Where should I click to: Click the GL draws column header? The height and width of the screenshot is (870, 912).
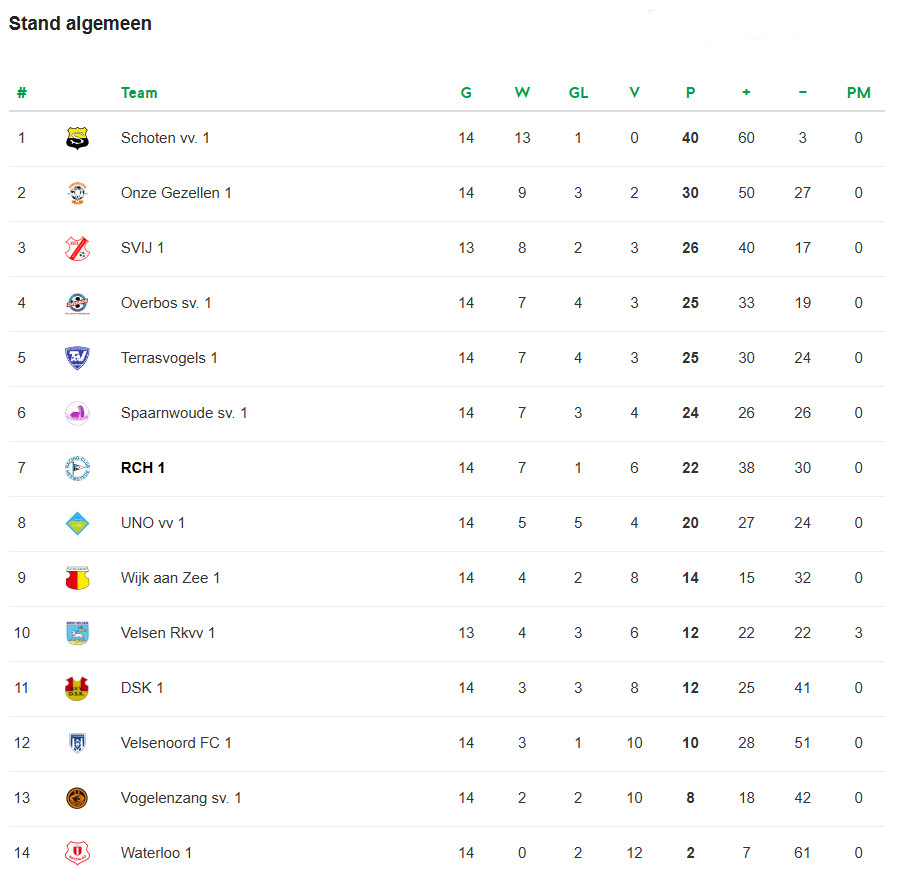[x=578, y=93]
